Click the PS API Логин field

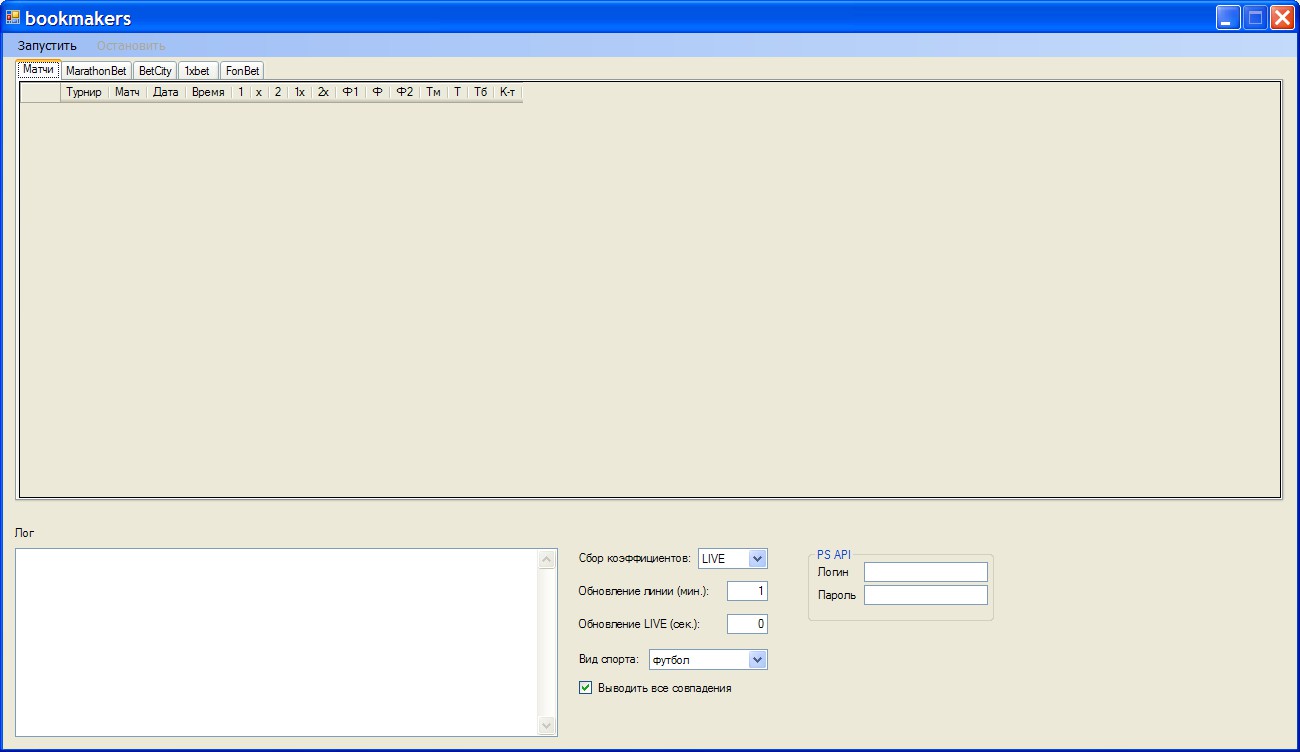point(926,572)
